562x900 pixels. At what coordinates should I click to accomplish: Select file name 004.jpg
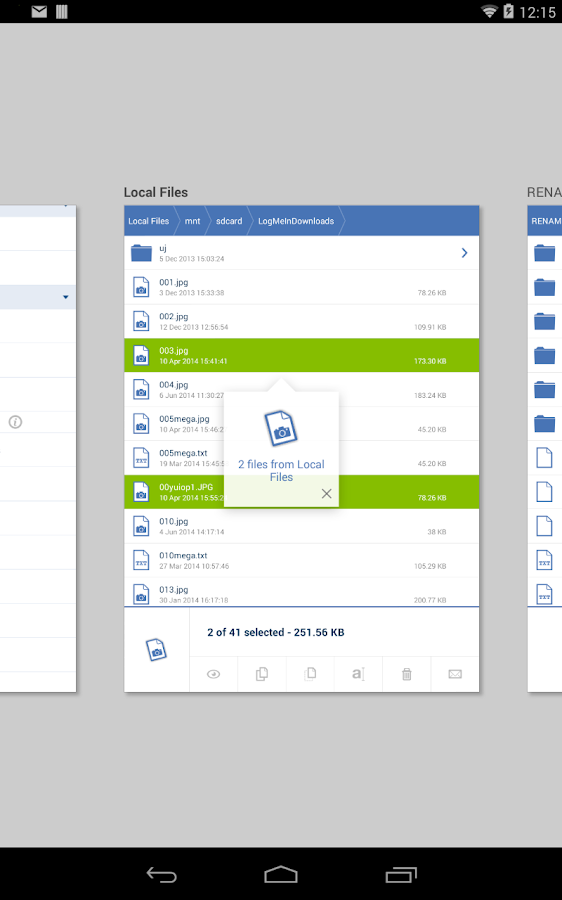[x=173, y=385]
